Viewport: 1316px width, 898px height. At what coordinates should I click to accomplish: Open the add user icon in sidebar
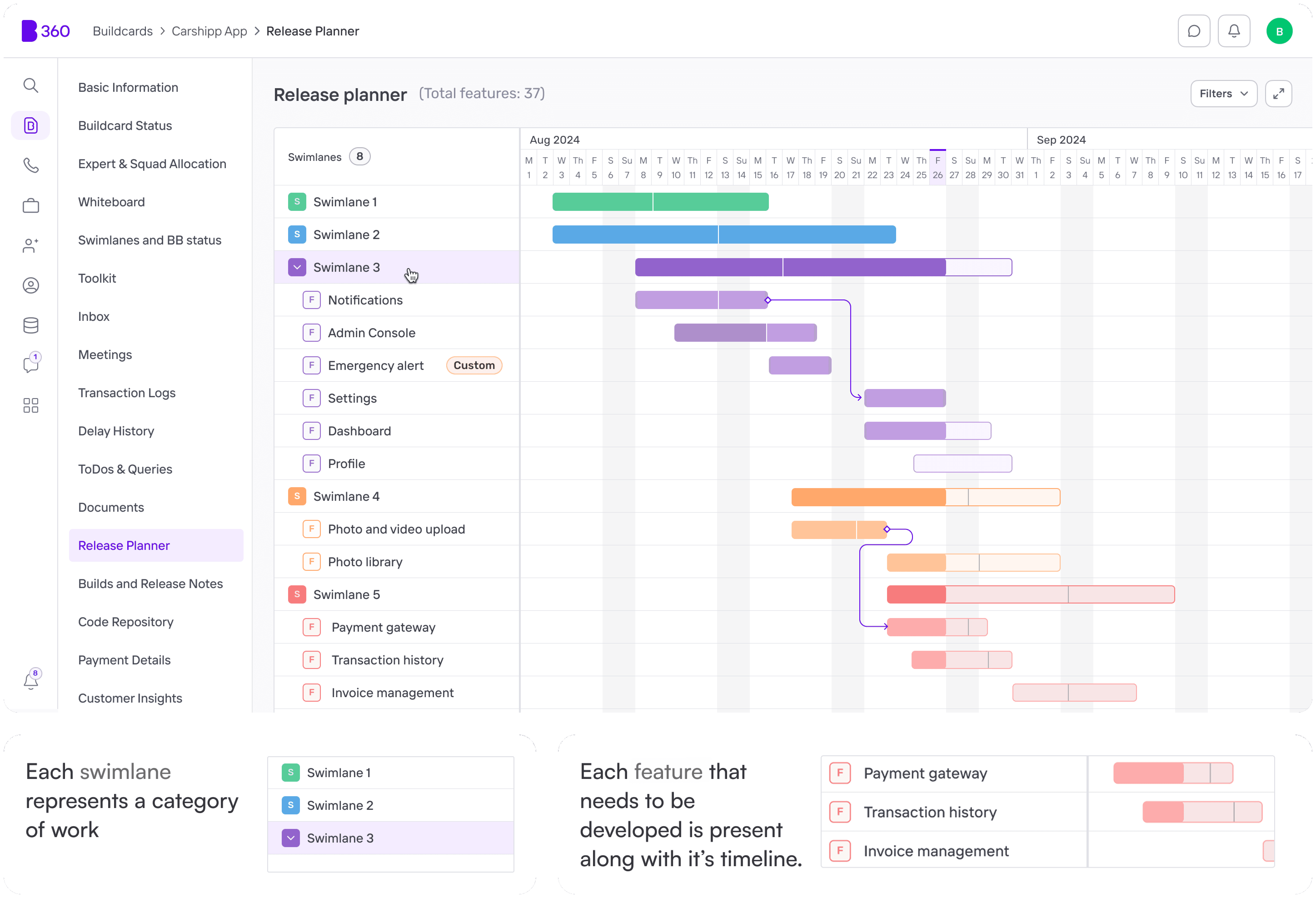point(31,245)
